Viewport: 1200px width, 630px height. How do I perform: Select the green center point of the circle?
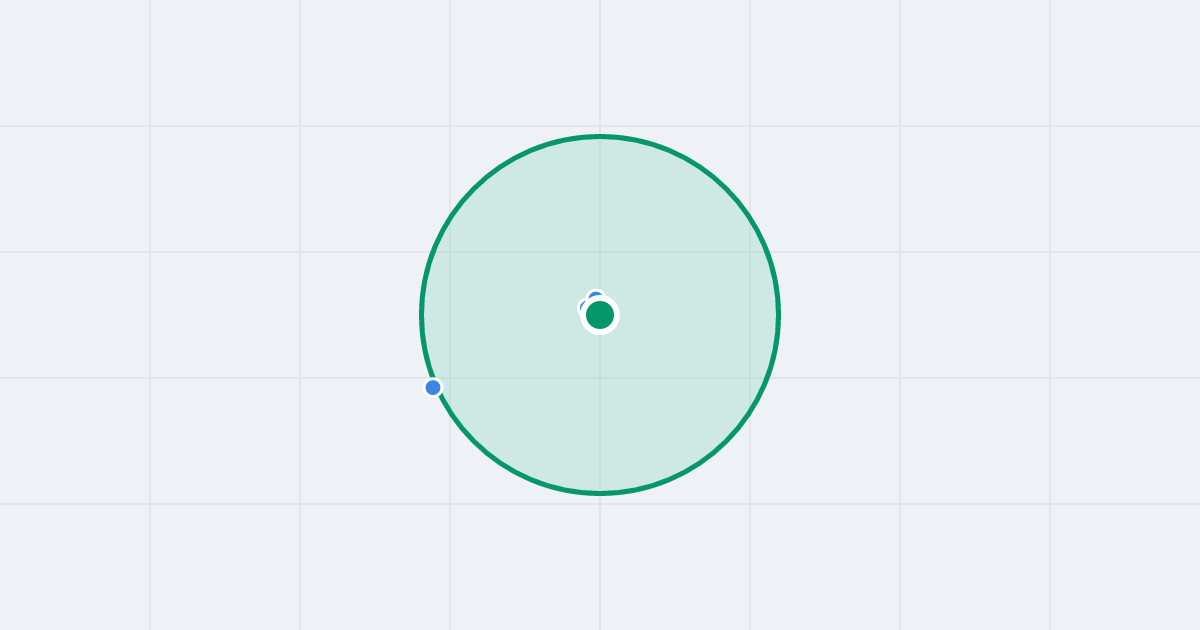(x=600, y=315)
